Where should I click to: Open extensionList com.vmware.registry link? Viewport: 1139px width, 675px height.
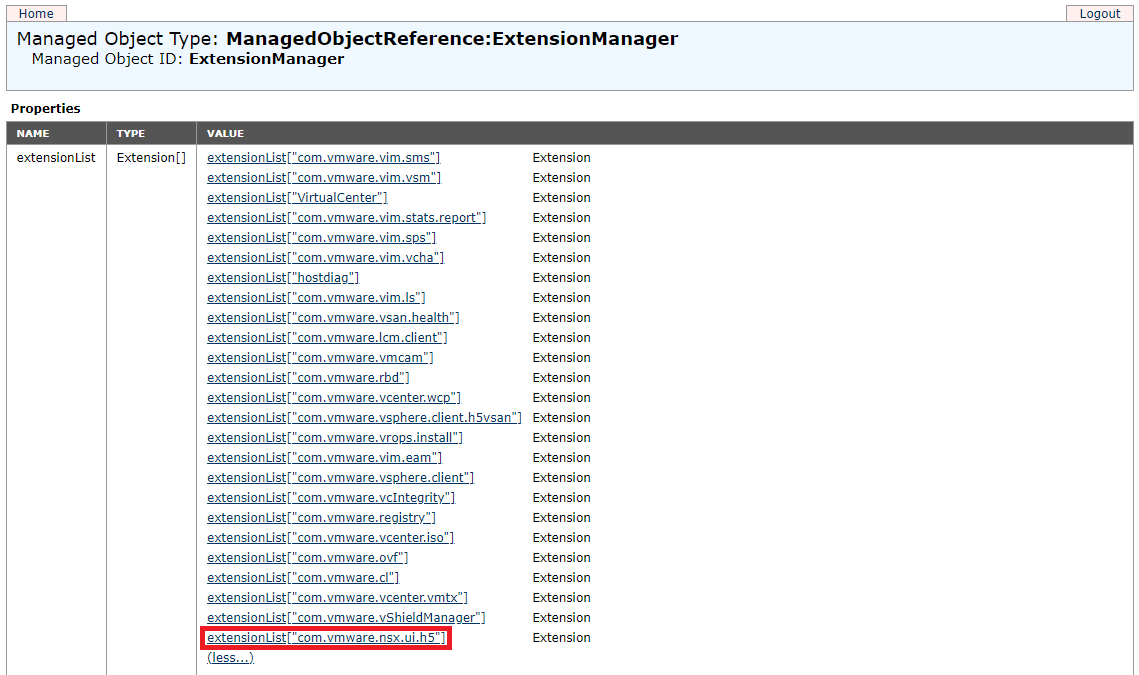click(321, 517)
